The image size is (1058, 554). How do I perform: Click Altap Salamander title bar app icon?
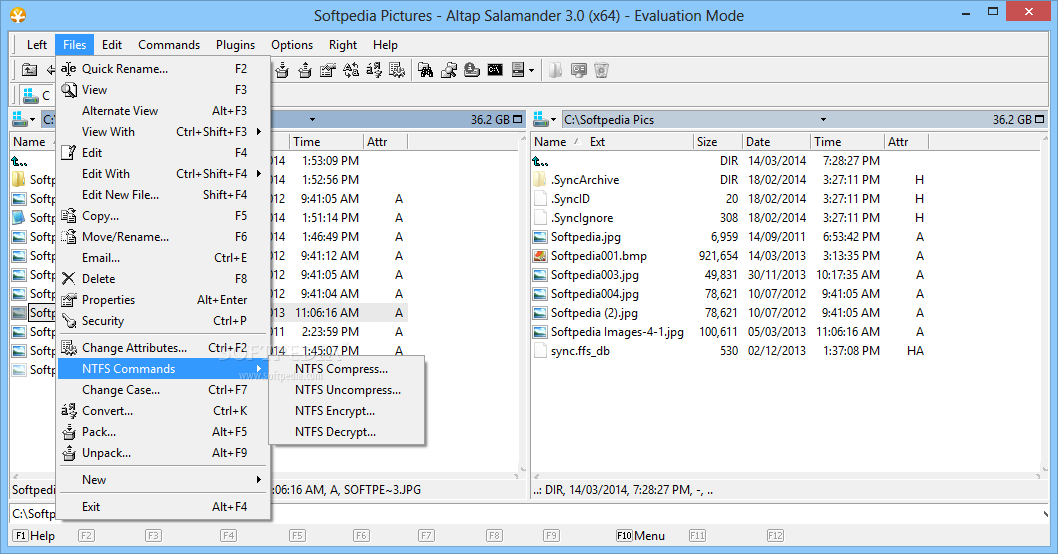click(18, 14)
